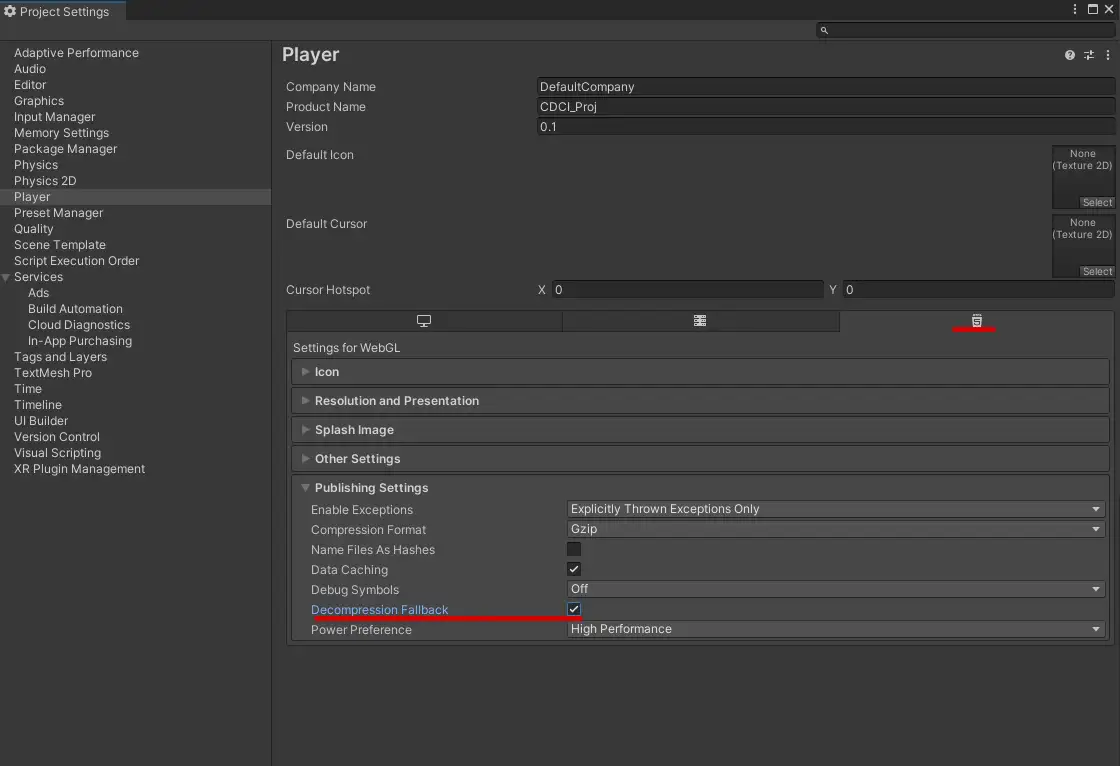Select the Dedicated Server platform tab
The height and width of the screenshot is (766, 1120).
coord(699,320)
